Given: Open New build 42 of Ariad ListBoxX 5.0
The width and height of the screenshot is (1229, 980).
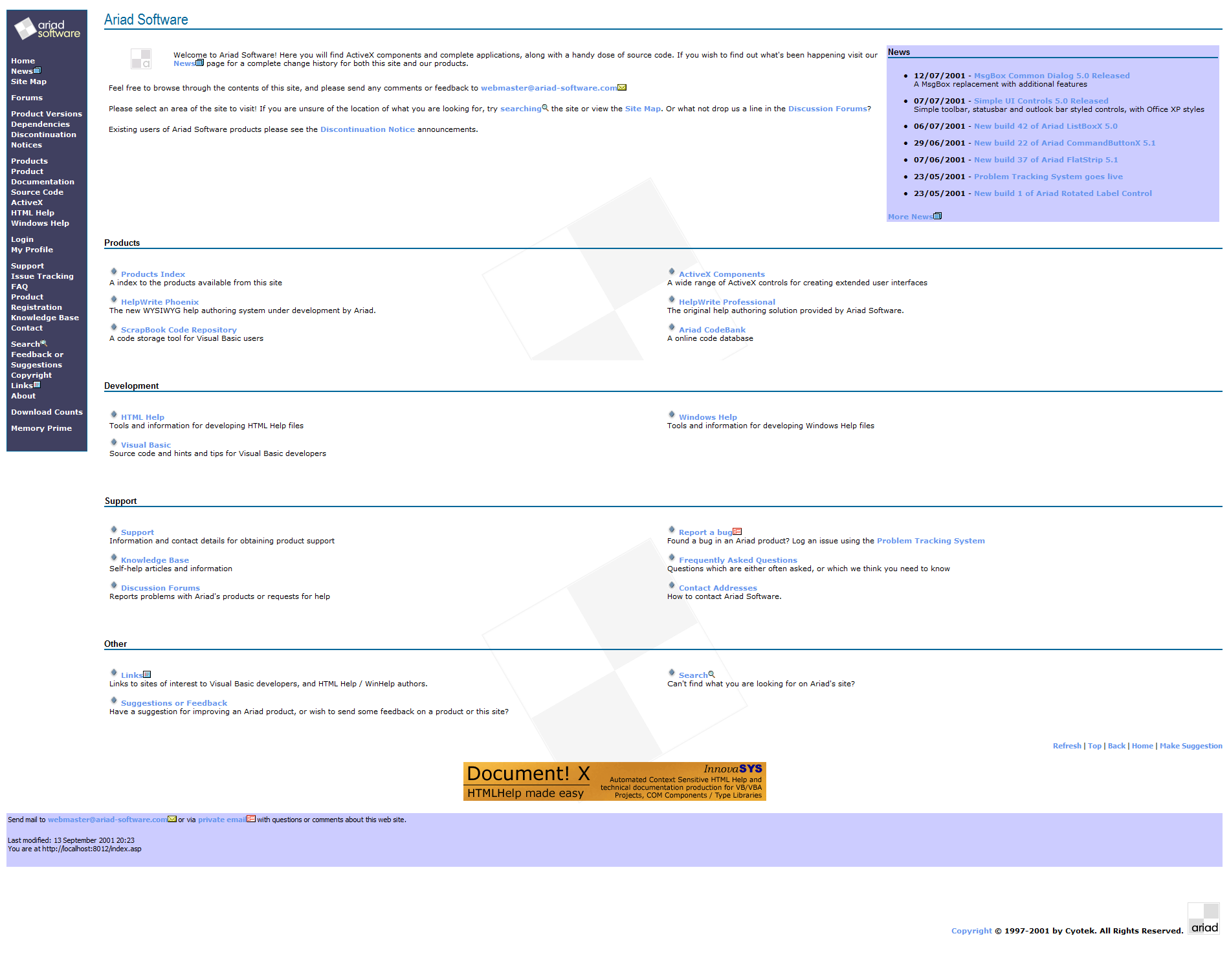Looking at the screenshot, I should click(1045, 126).
